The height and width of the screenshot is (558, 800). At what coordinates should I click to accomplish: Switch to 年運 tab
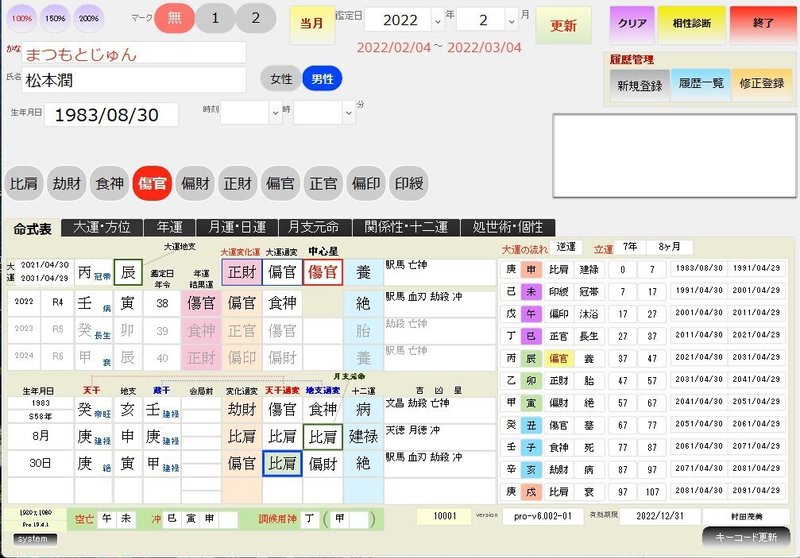[169, 227]
